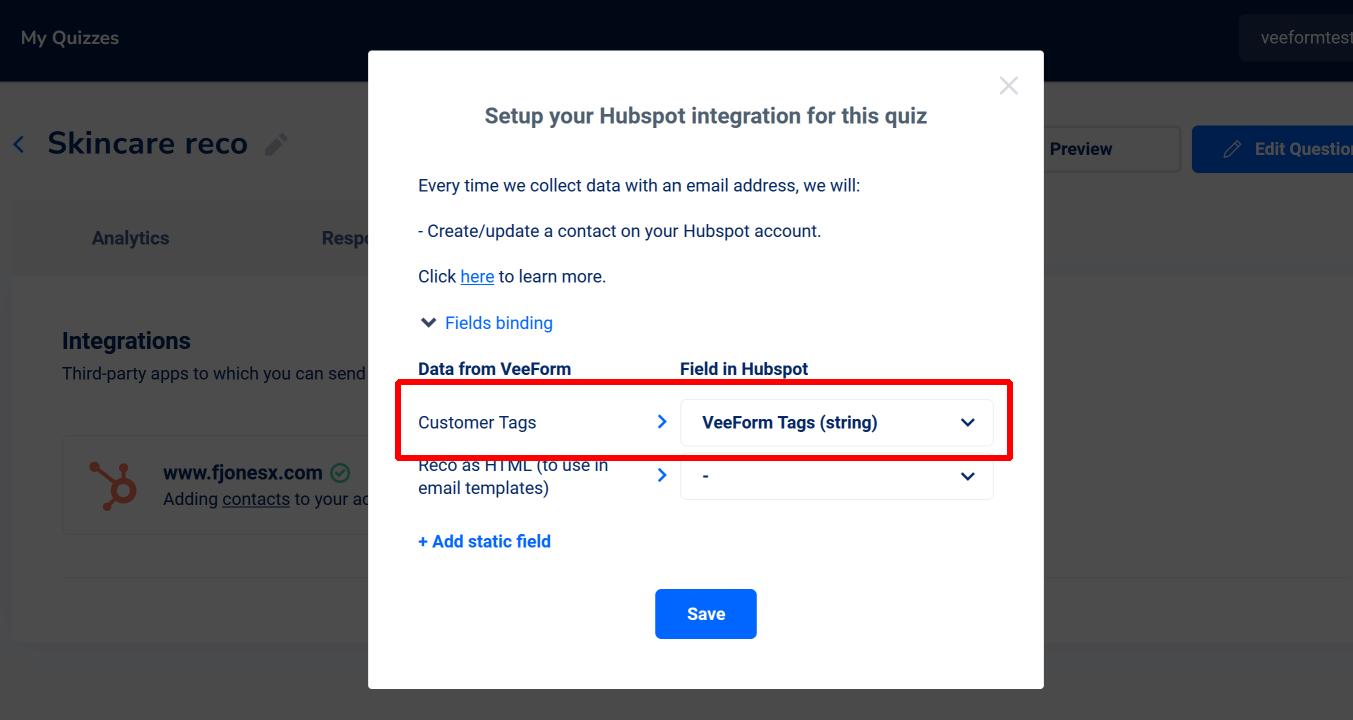Click the arrow icon next to Customer Tags
This screenshot has height=720, width=1353.
(661, 422)
